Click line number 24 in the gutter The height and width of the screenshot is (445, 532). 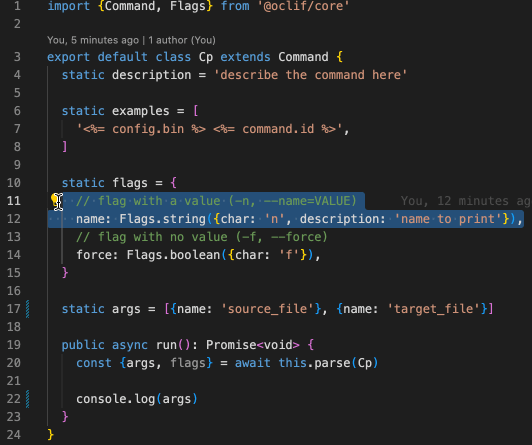point(14,434)
